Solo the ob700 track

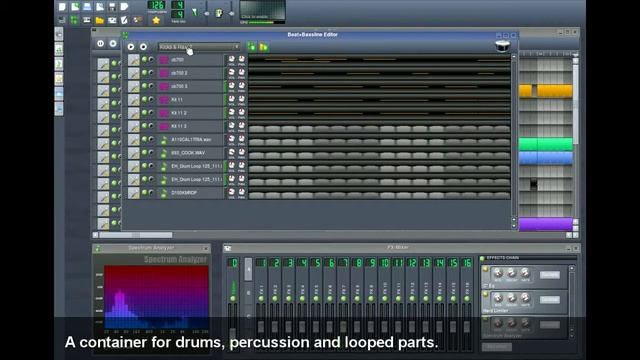(x=151, y=60)
